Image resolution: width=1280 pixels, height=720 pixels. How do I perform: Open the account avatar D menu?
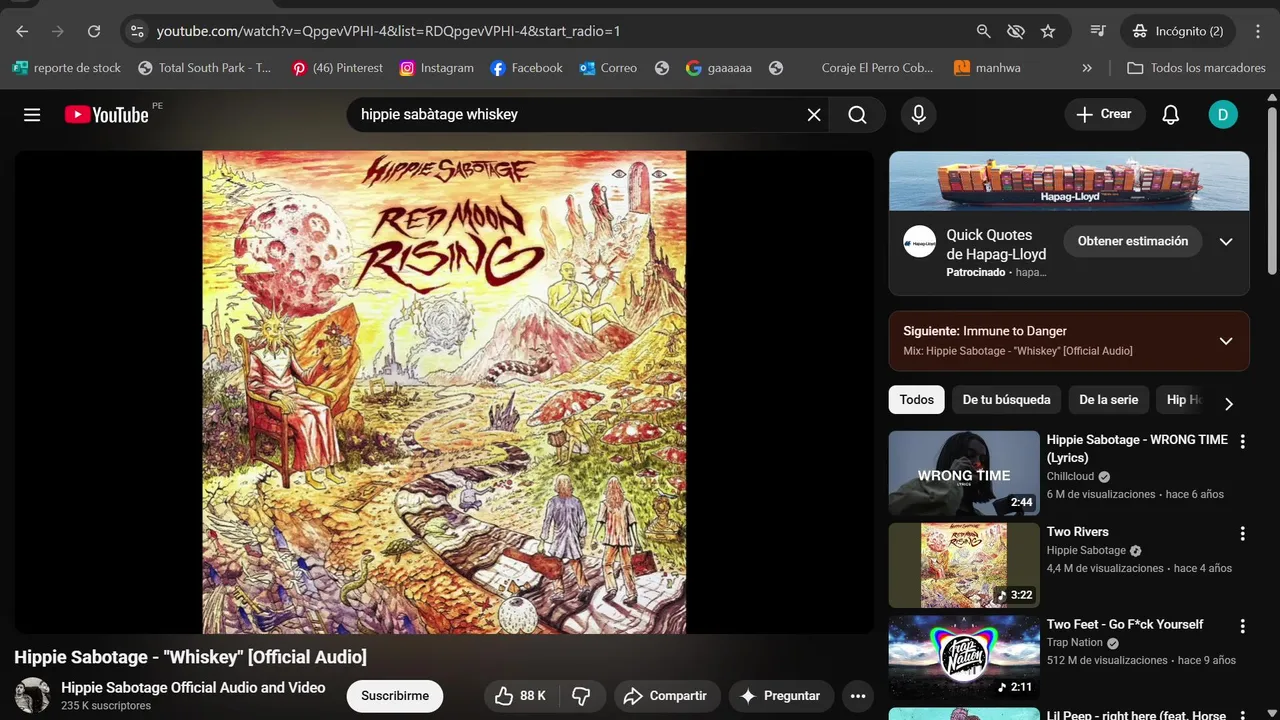(1222, 115)
